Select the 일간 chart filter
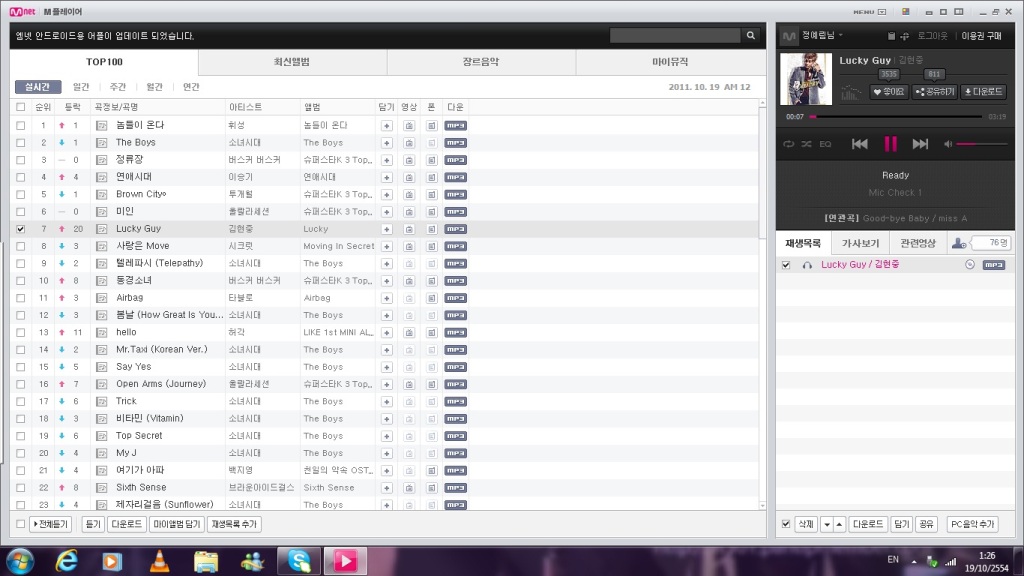This screenshot has height=576, width=1024. [x=81, y=87]
